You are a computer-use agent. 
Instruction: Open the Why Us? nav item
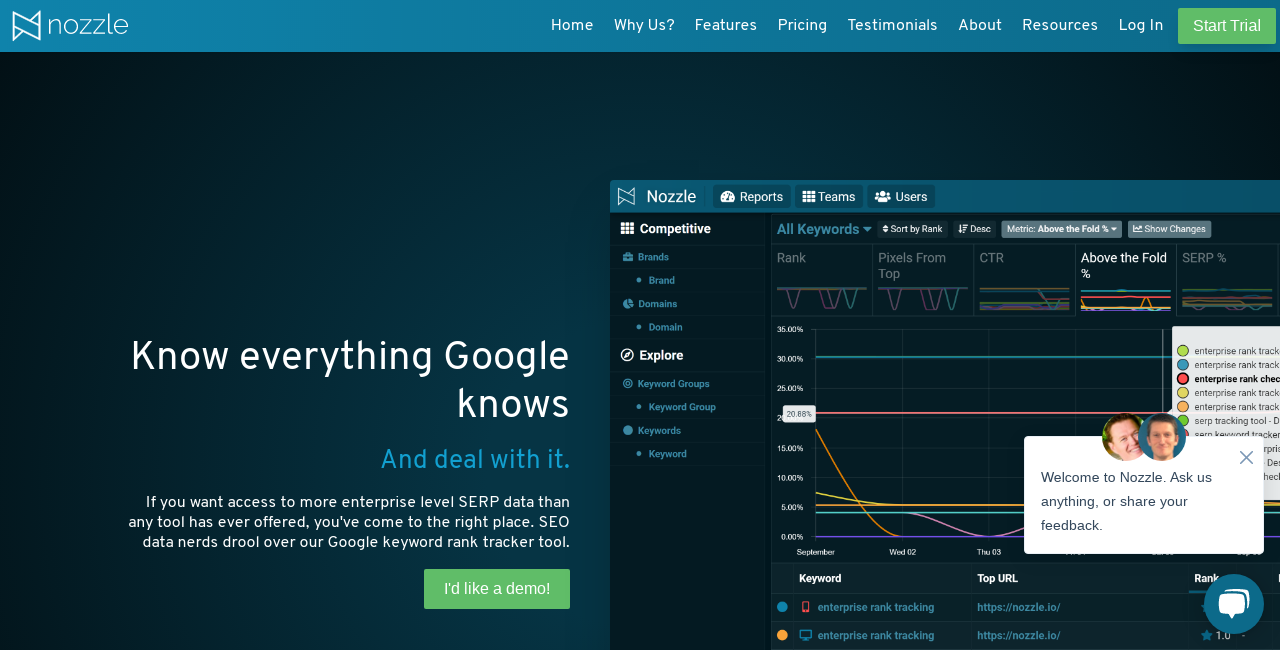pos(644,26)
